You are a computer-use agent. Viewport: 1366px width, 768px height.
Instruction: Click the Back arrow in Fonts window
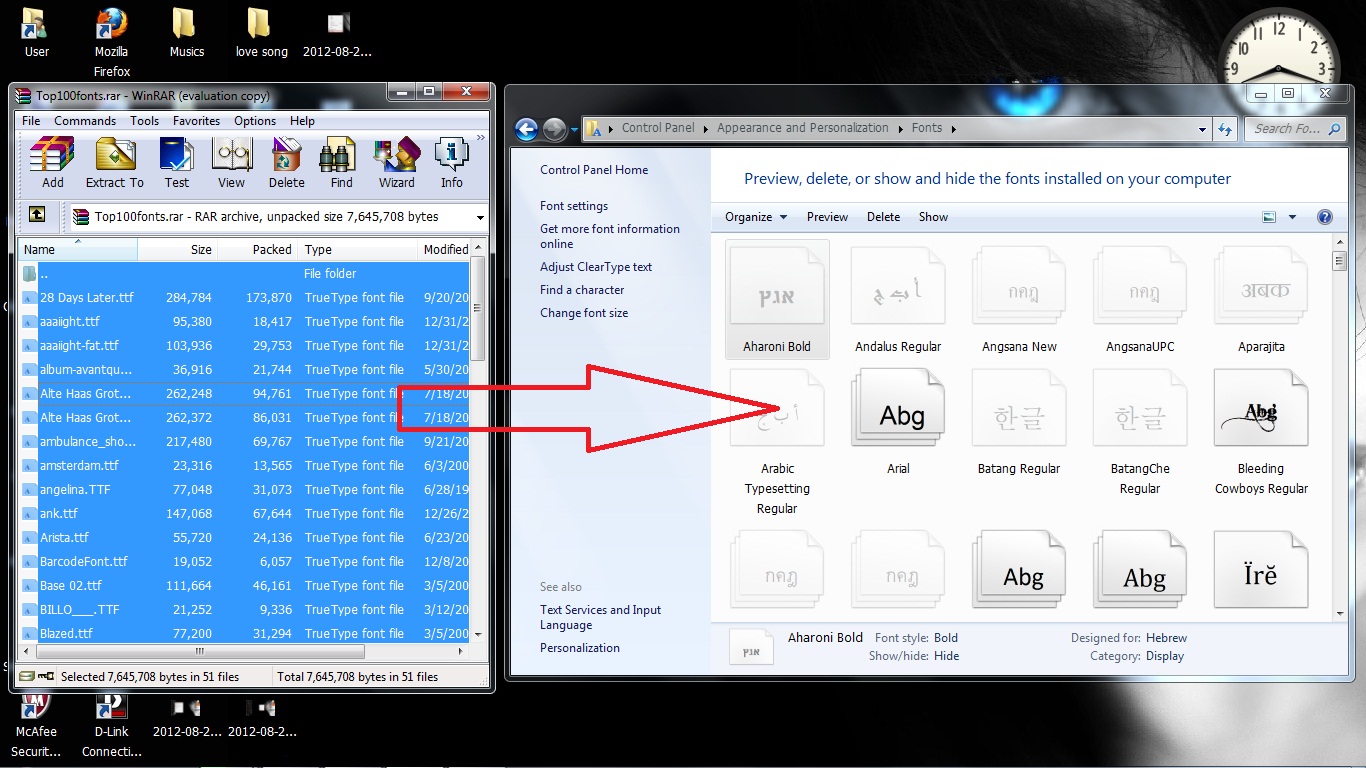tap(526, 129)
